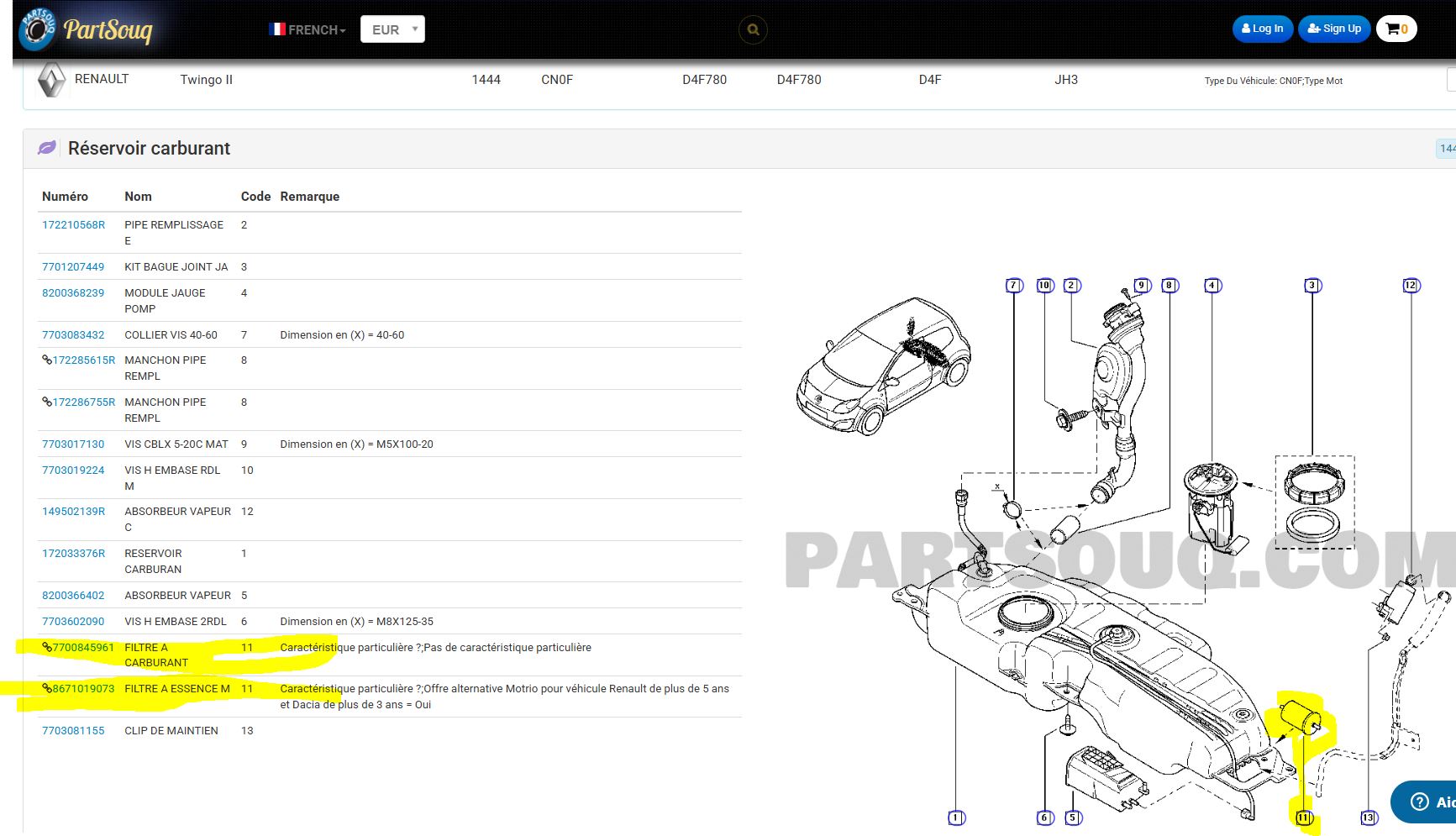Click the link icon beside 7700845961
1456x836 pixels.
47,647
